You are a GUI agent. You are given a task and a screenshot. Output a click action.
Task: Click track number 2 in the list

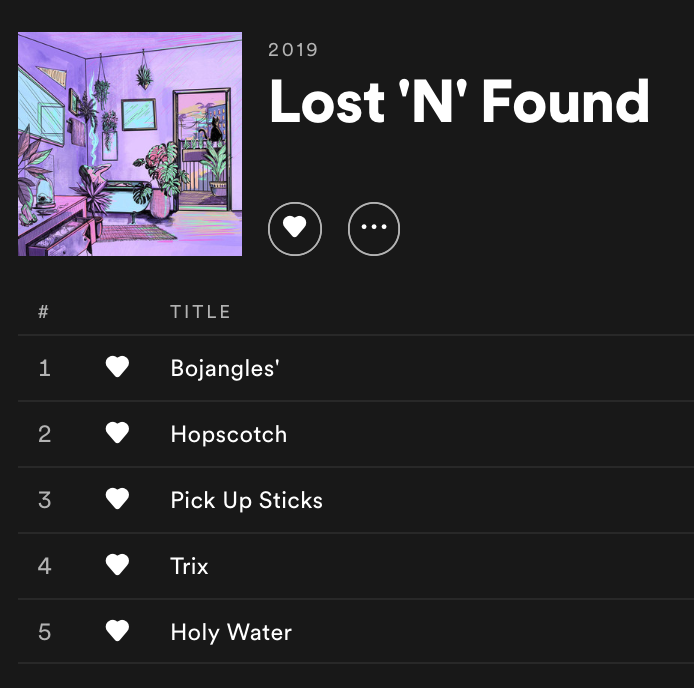(x=44, y=434)
